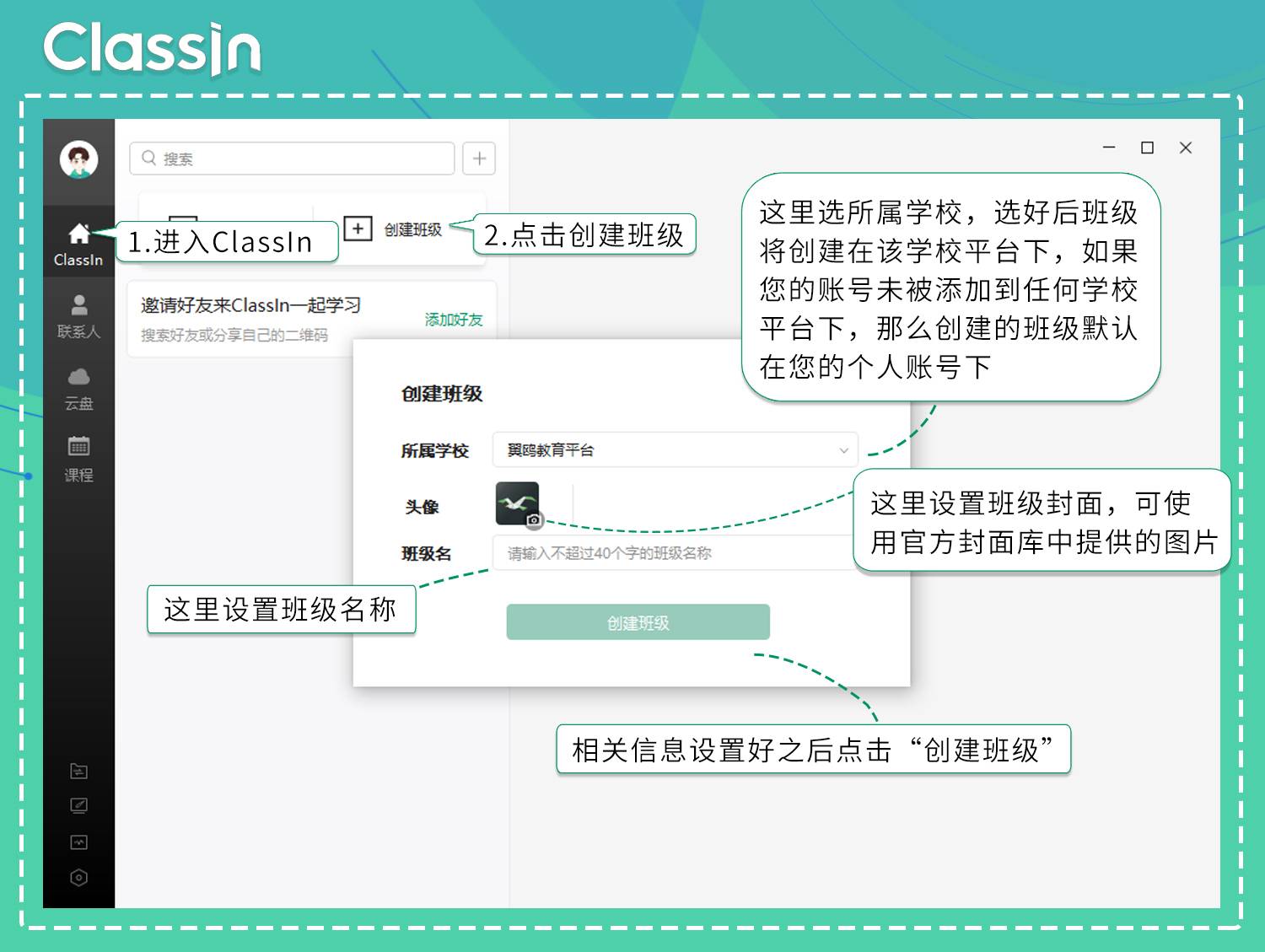Minimize the ClassIn window
Viewport: 1265px width, 952px height.
click(1109, 148)
